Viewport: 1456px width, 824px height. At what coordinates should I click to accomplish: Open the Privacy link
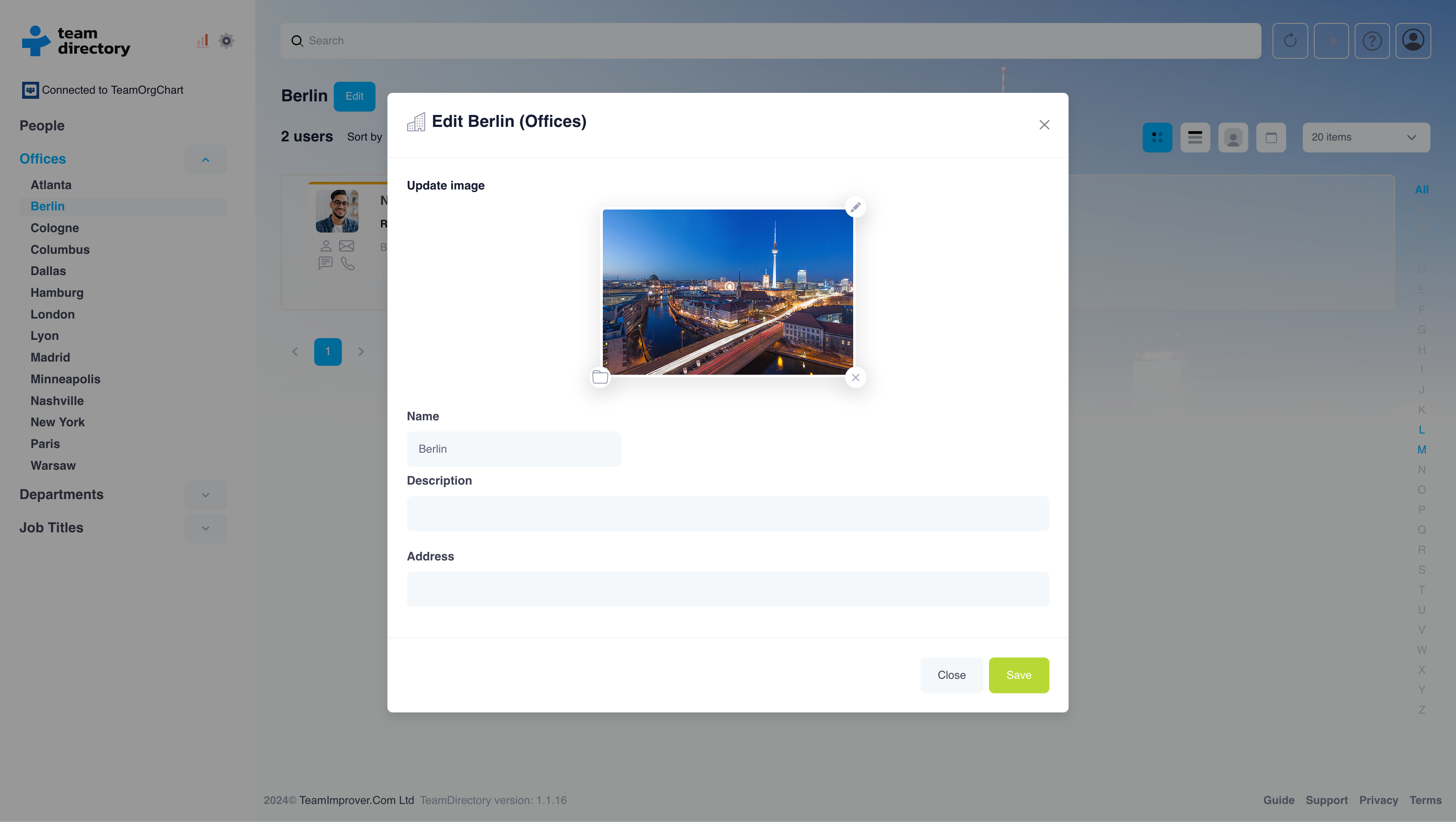click(1379, 800)
